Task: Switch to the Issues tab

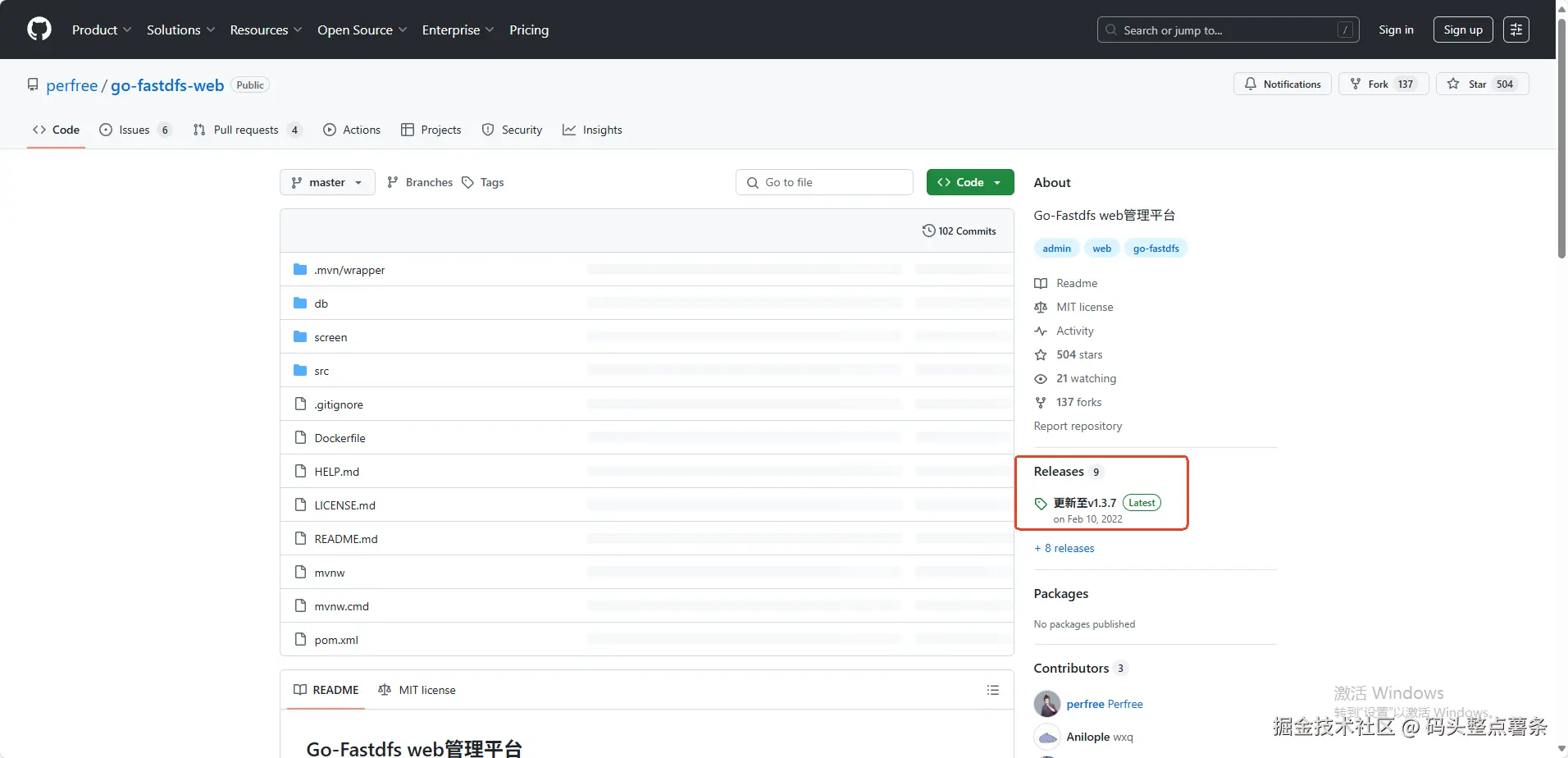Action: coord(135,130)
